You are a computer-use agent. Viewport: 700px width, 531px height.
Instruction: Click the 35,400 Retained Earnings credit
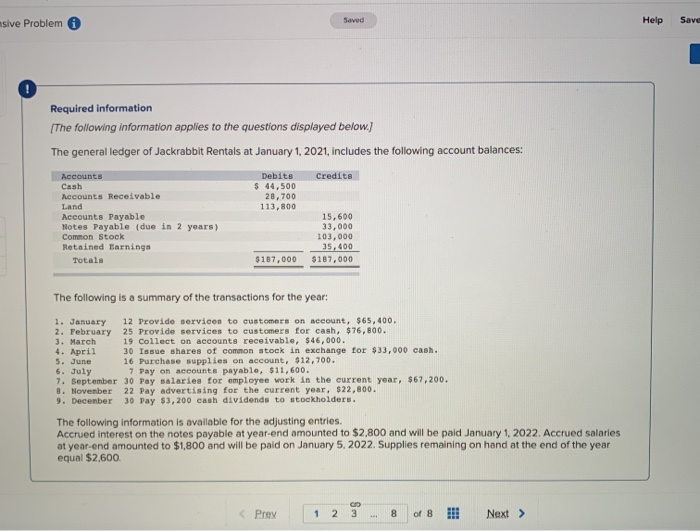337,247
